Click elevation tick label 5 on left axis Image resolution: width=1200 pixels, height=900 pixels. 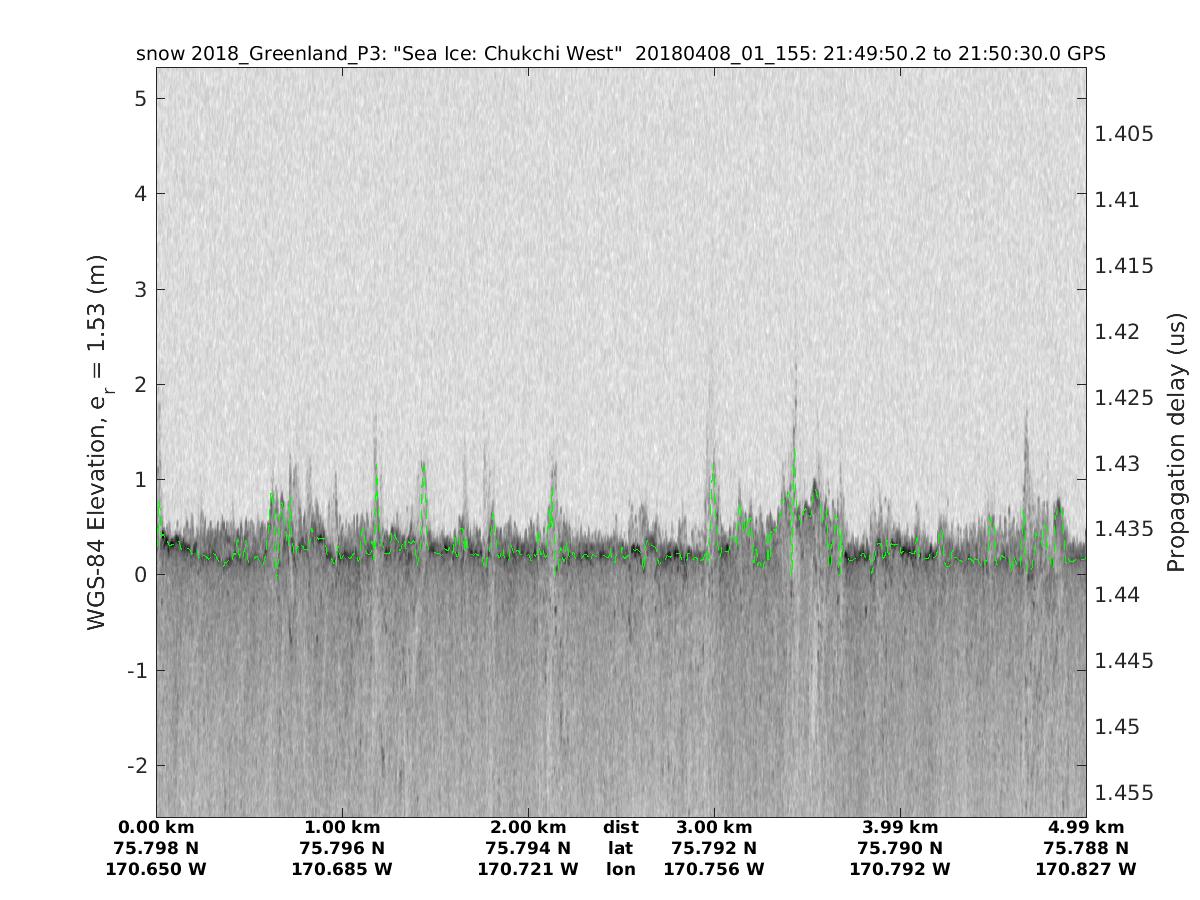(x=142, y=98)
